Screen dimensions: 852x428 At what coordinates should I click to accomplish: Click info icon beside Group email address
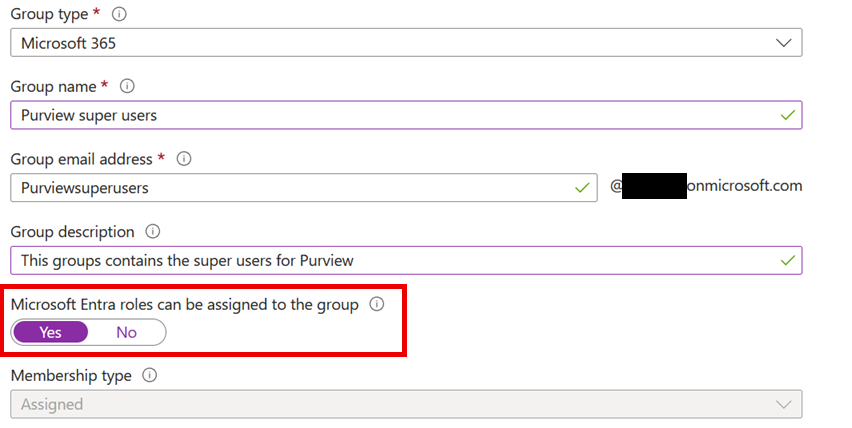(184, 159)
